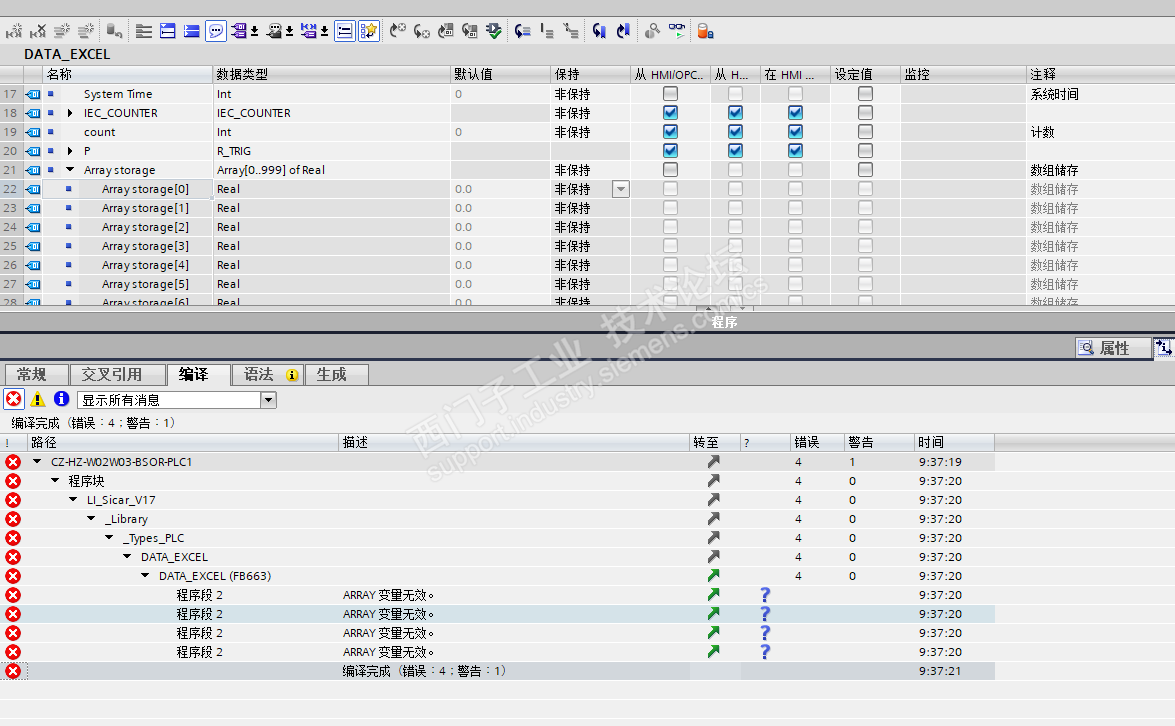Select the second 程序段 2 error row

pyautogui.click(x=498, y=614)
